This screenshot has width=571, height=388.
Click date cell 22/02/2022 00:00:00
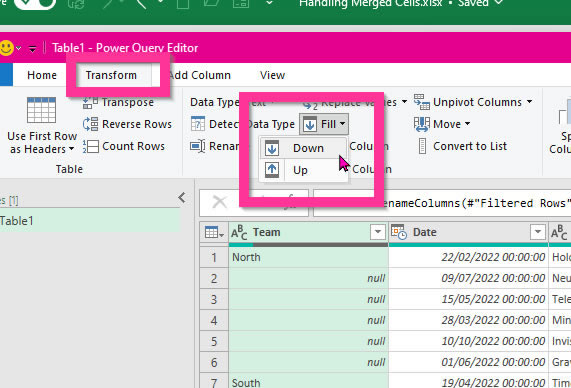click(x=468, y=257)
